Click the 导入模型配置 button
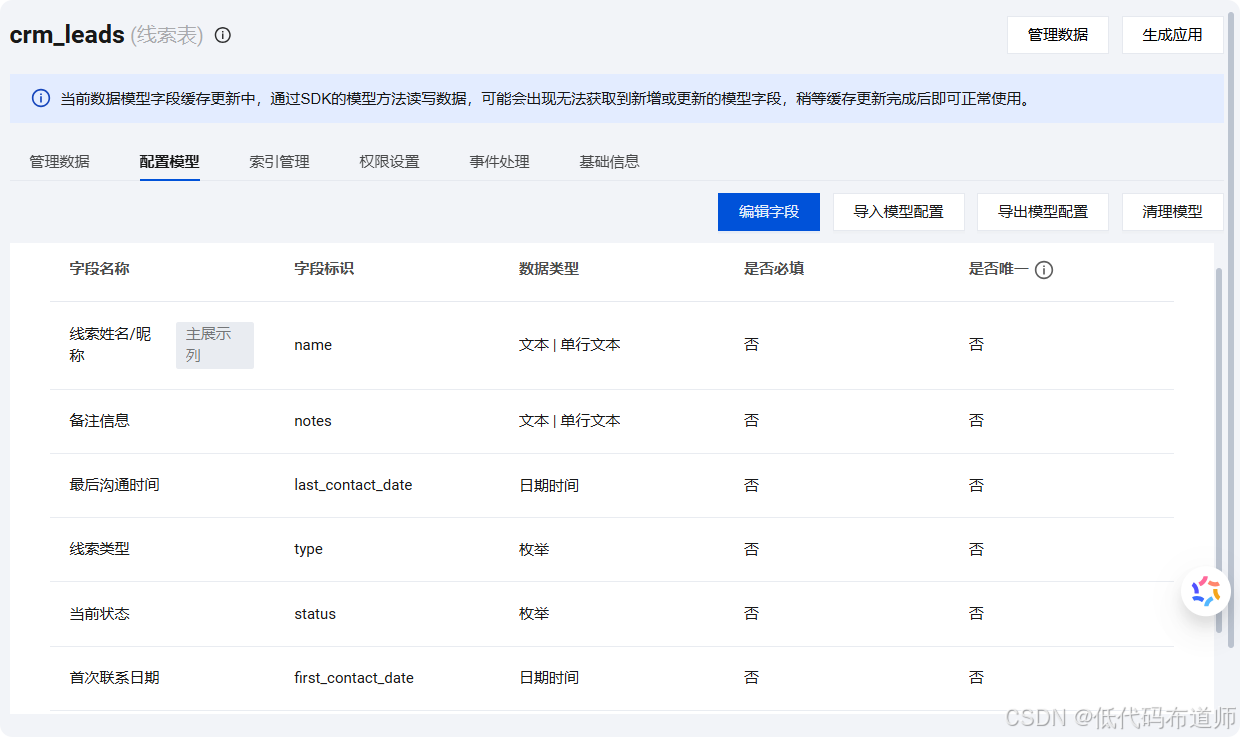Image resolution: width=1240 pixels, height=737 pixels. [x=899, y=212]
